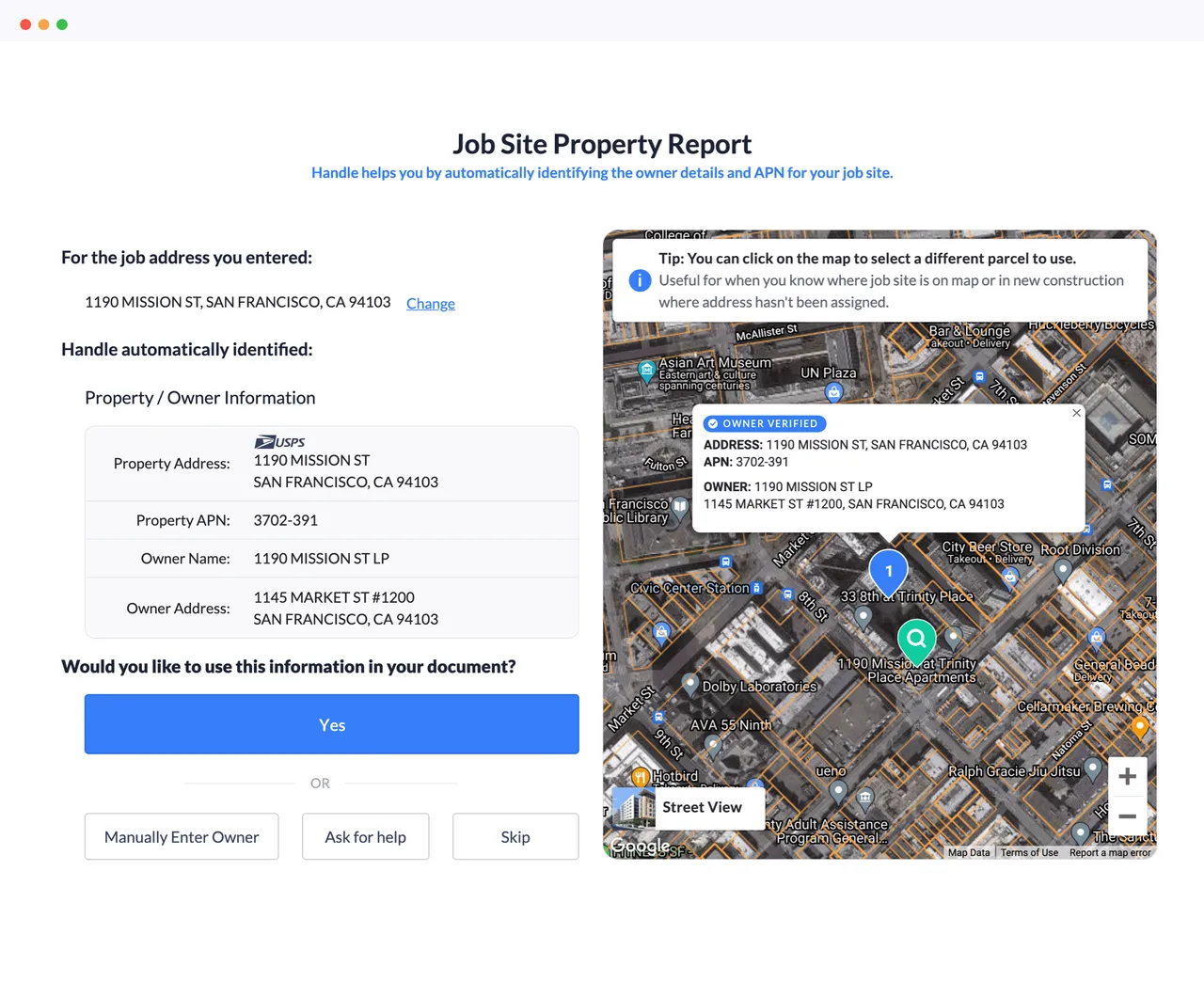
Task: Report a map error
Action: tap(1110, 852)
